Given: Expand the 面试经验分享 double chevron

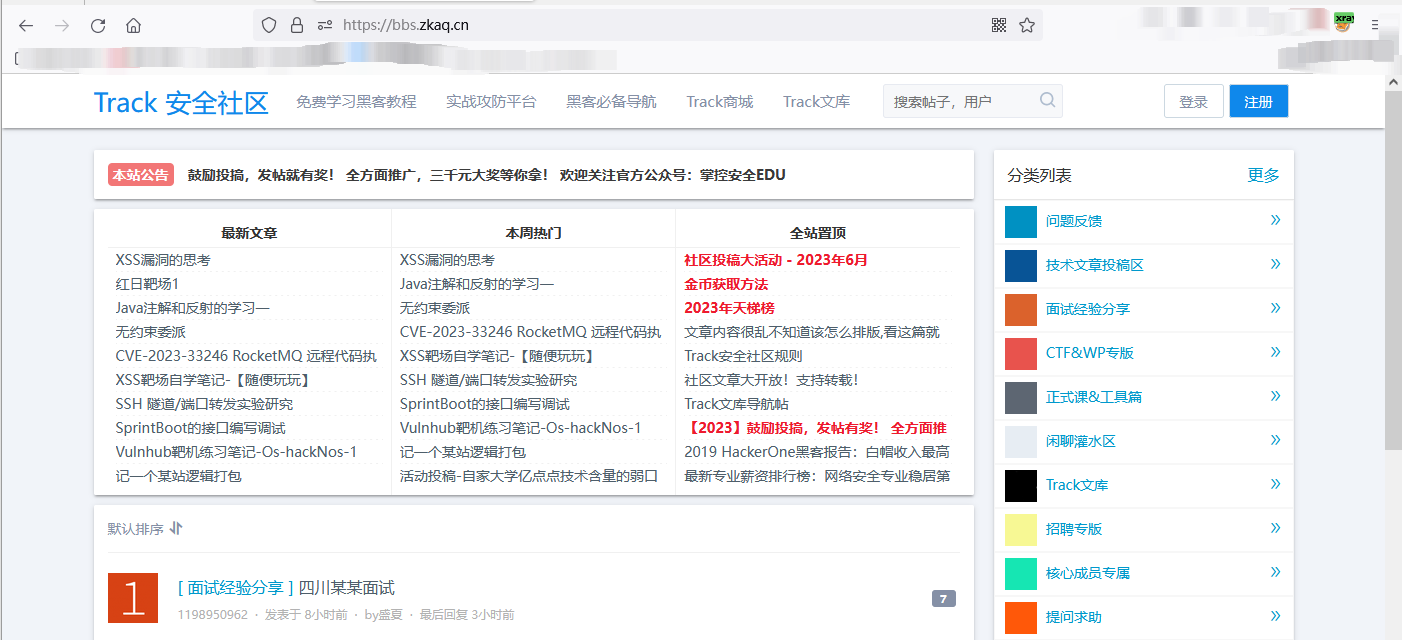Looking at the screenshot, I should 1275,308.
